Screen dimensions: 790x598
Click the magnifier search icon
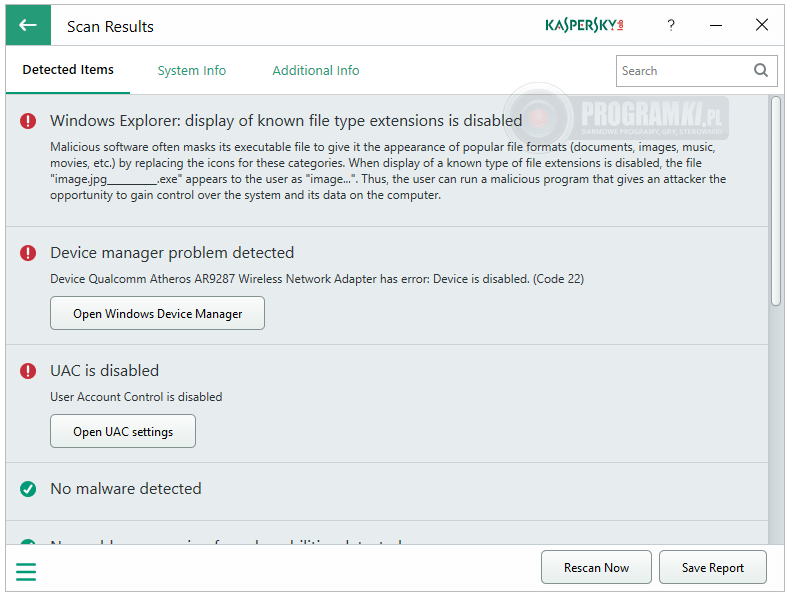coord(761,71)
